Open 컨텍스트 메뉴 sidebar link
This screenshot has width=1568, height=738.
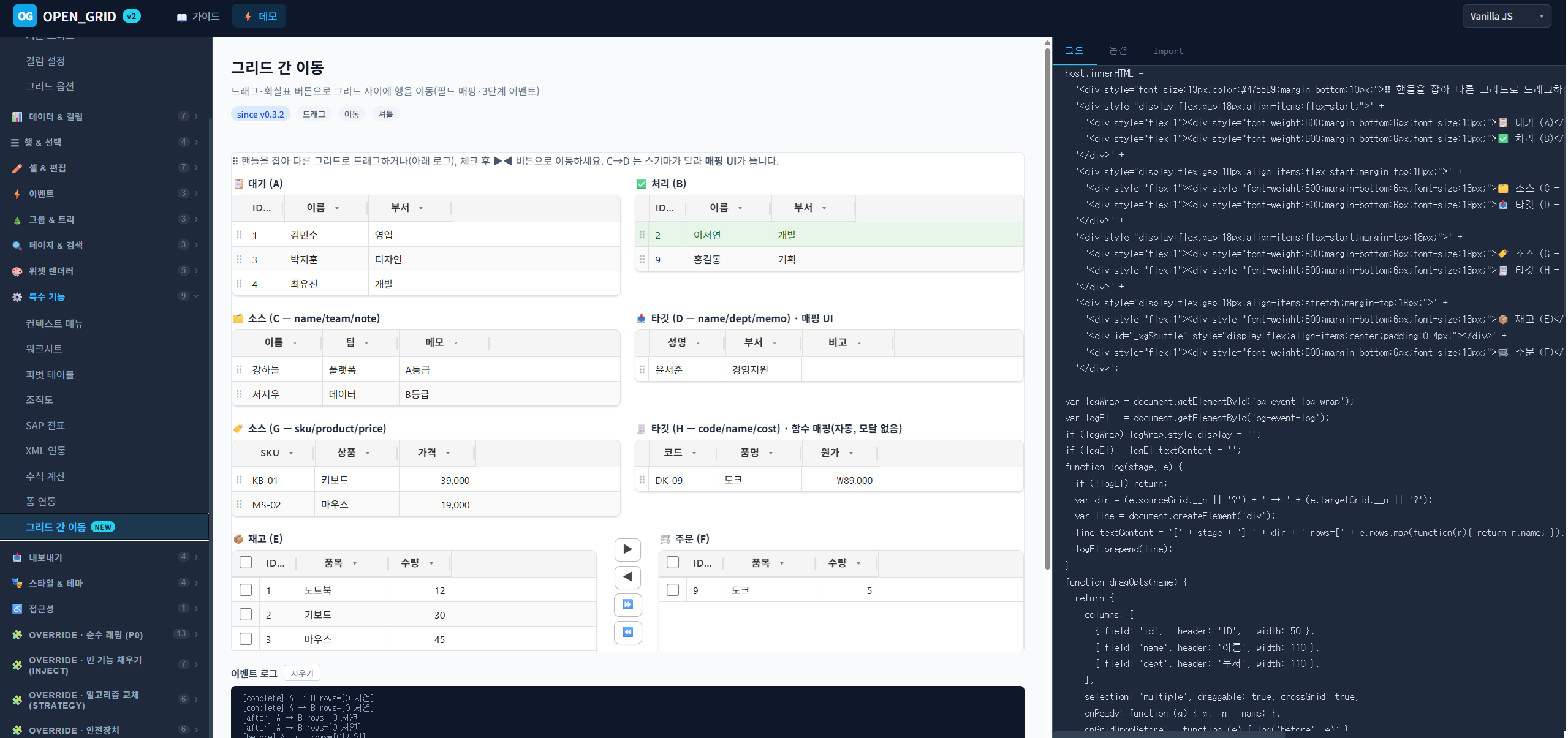(x=54, y=323)
